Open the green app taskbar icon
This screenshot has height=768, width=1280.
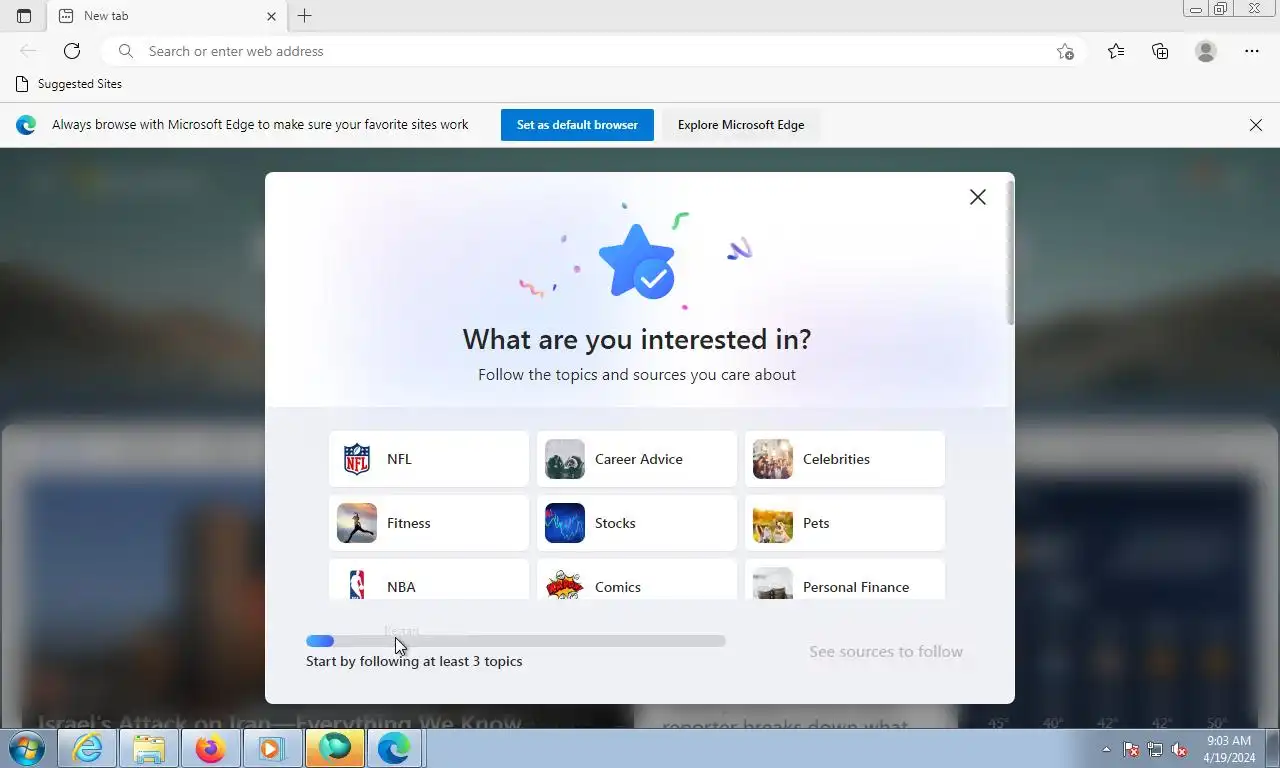pyautogui.click(x=334, y=748)
